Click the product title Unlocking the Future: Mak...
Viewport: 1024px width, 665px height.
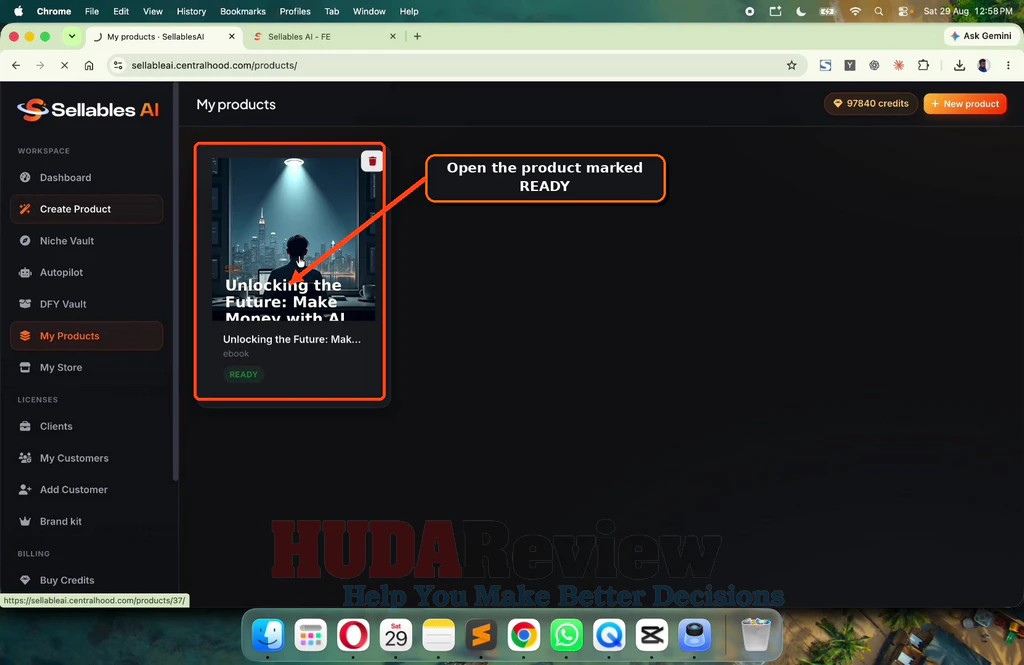tap(291, 340)
